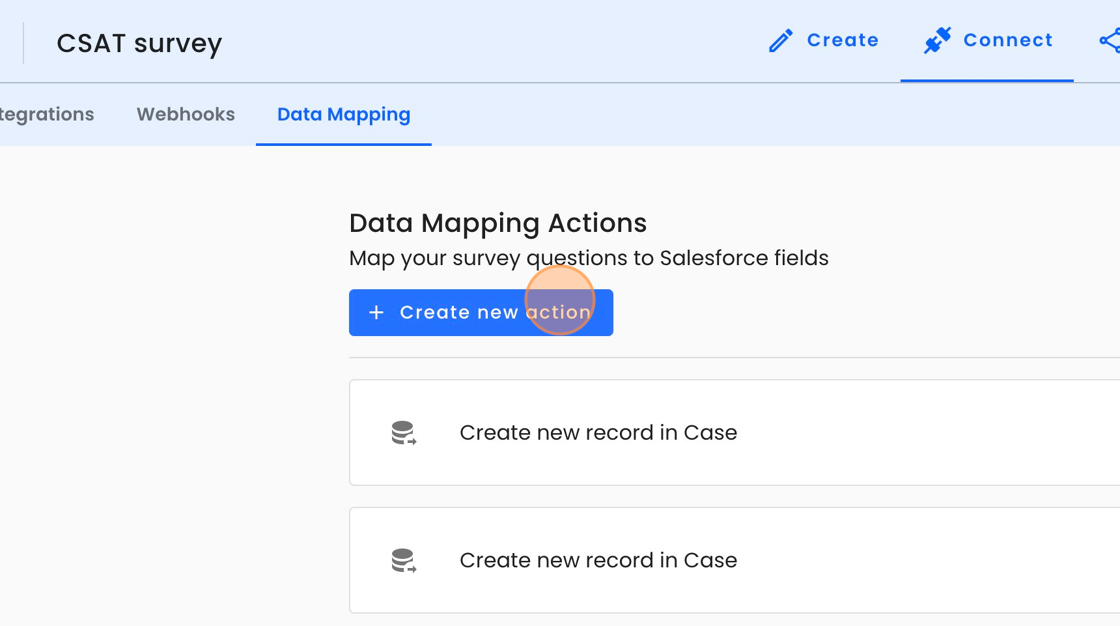Click the plus icon in Create new action

tap(376, 313)
